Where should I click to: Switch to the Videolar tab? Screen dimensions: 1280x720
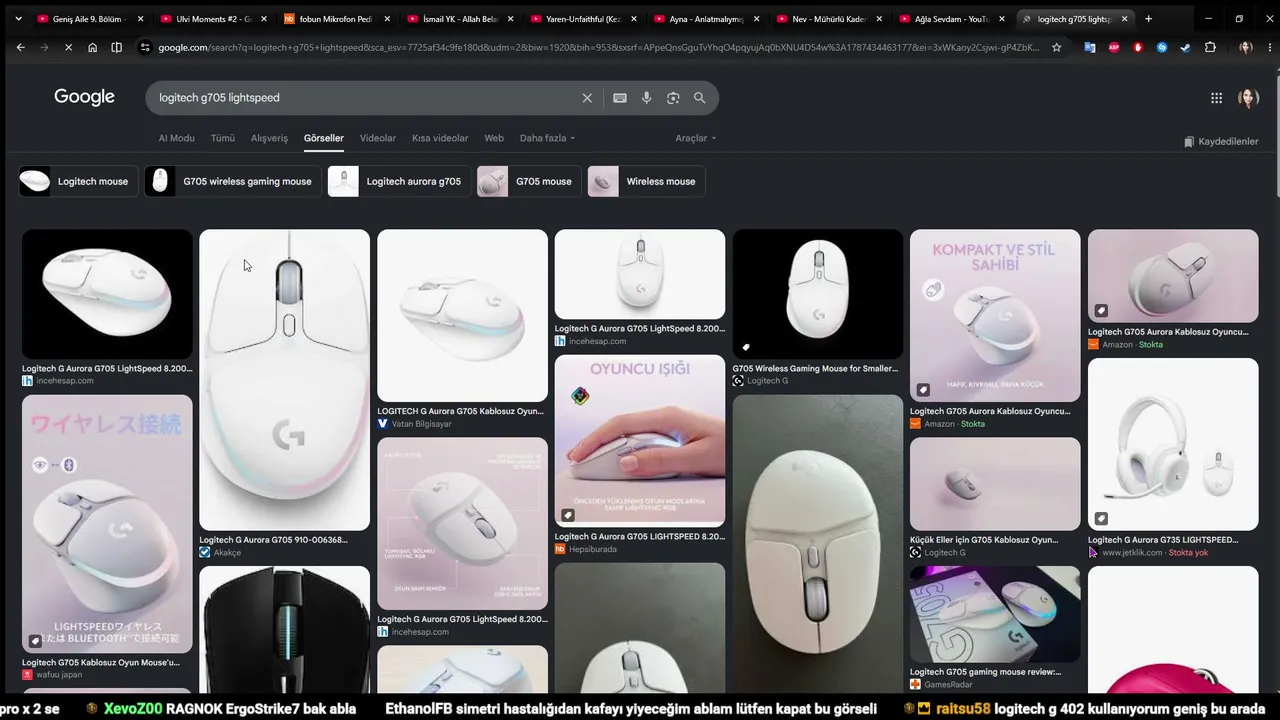[x=378, y=138]
